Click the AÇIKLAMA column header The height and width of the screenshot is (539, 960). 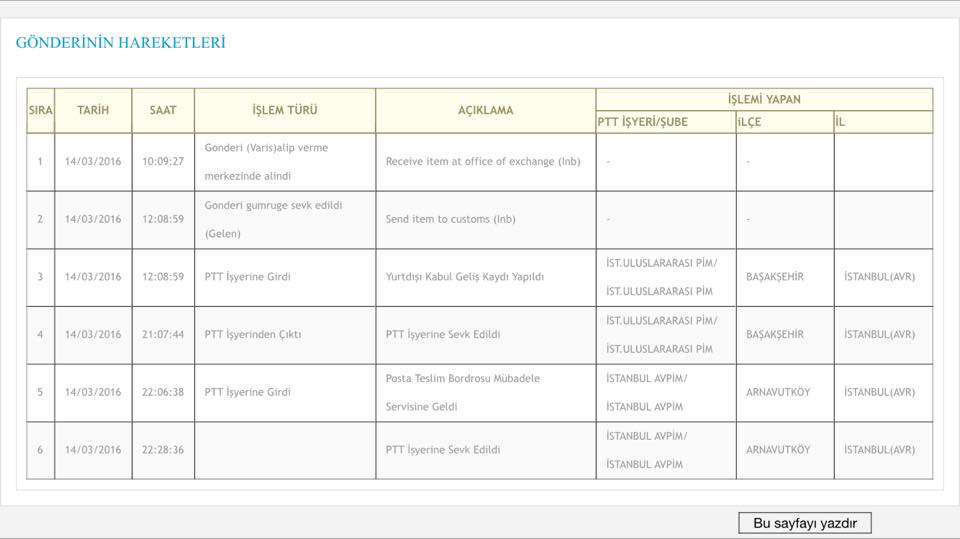(486, 110)
